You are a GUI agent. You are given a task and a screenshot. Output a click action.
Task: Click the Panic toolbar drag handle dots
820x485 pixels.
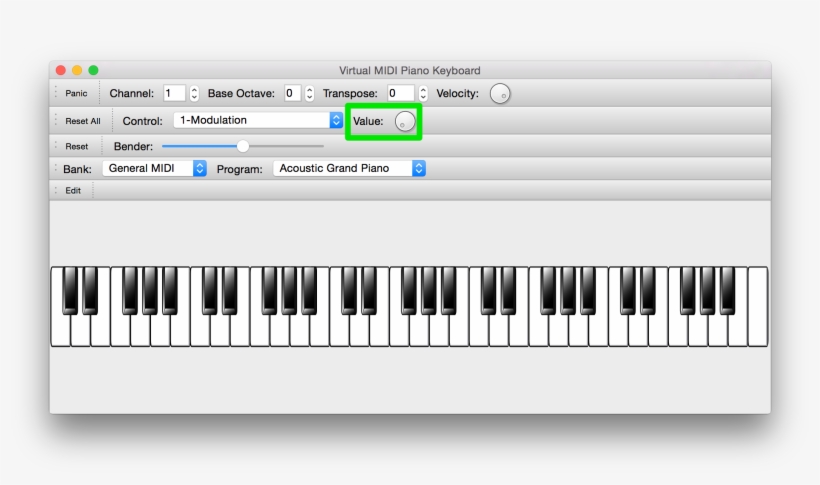[56, 93]
